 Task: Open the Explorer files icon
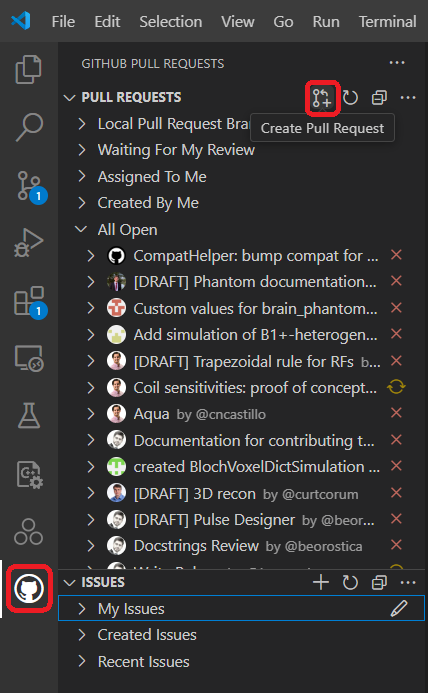tap(29, 69)
